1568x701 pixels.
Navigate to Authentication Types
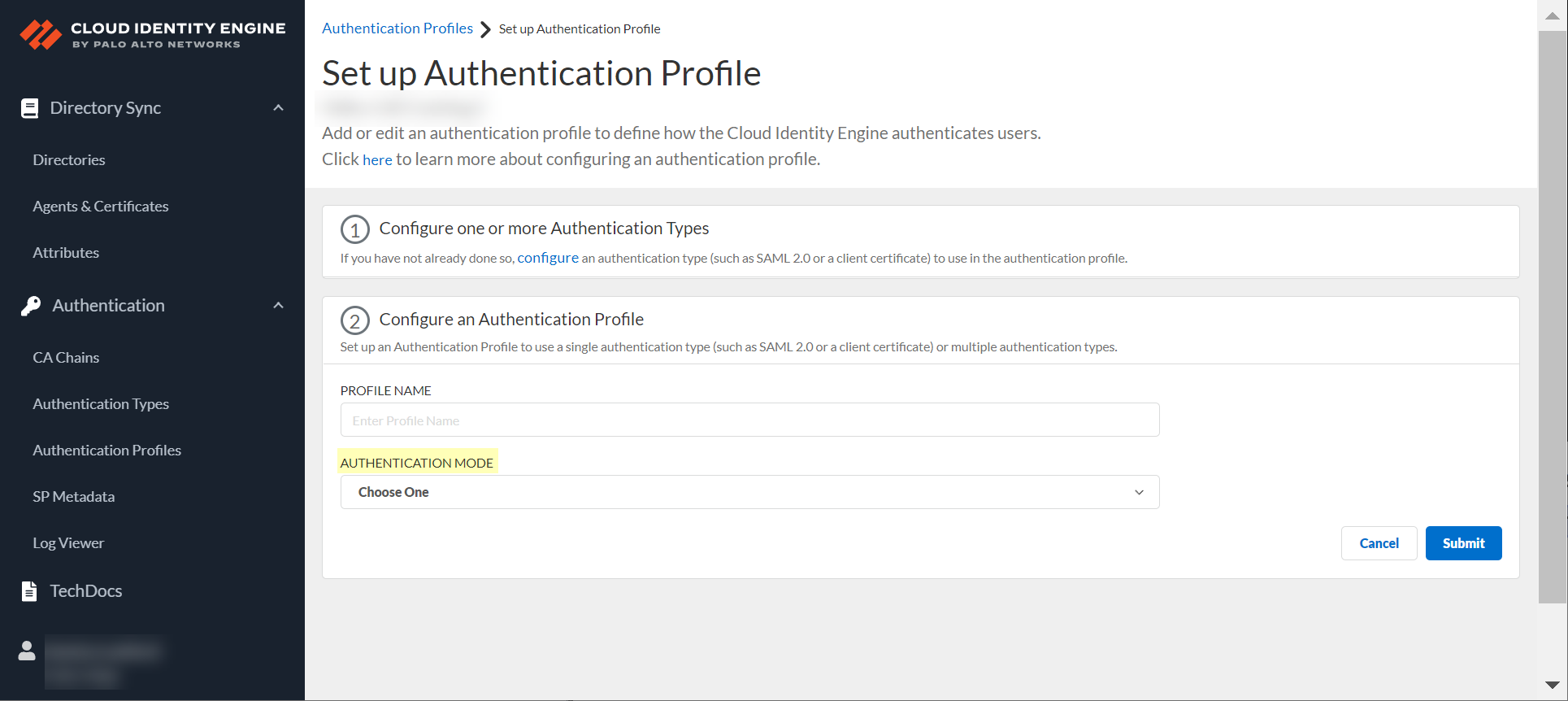[101, 404]
